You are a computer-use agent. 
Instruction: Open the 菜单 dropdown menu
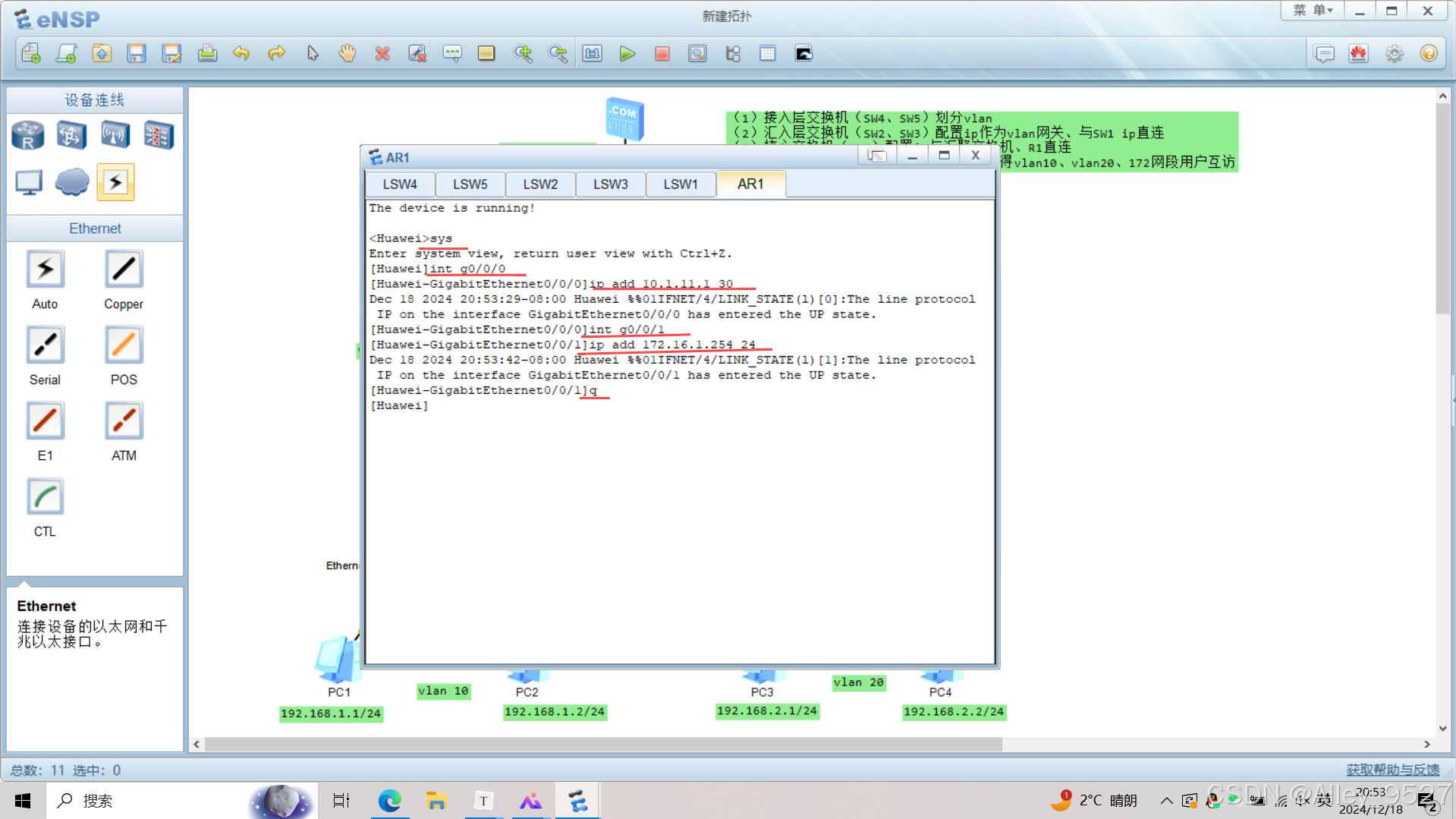1313,11
